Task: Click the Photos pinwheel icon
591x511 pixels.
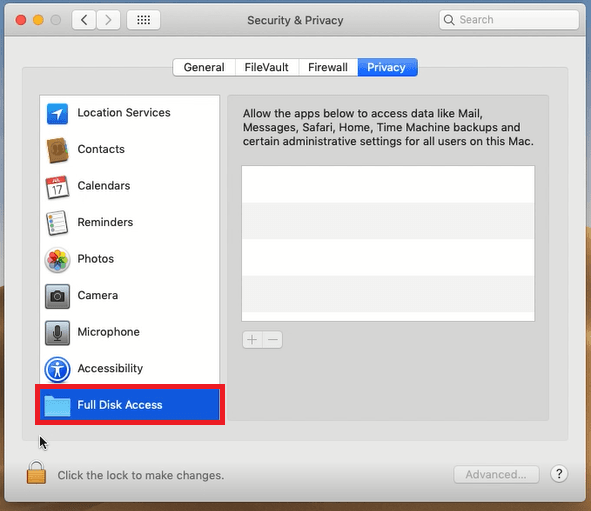Action: click(57, 260)
